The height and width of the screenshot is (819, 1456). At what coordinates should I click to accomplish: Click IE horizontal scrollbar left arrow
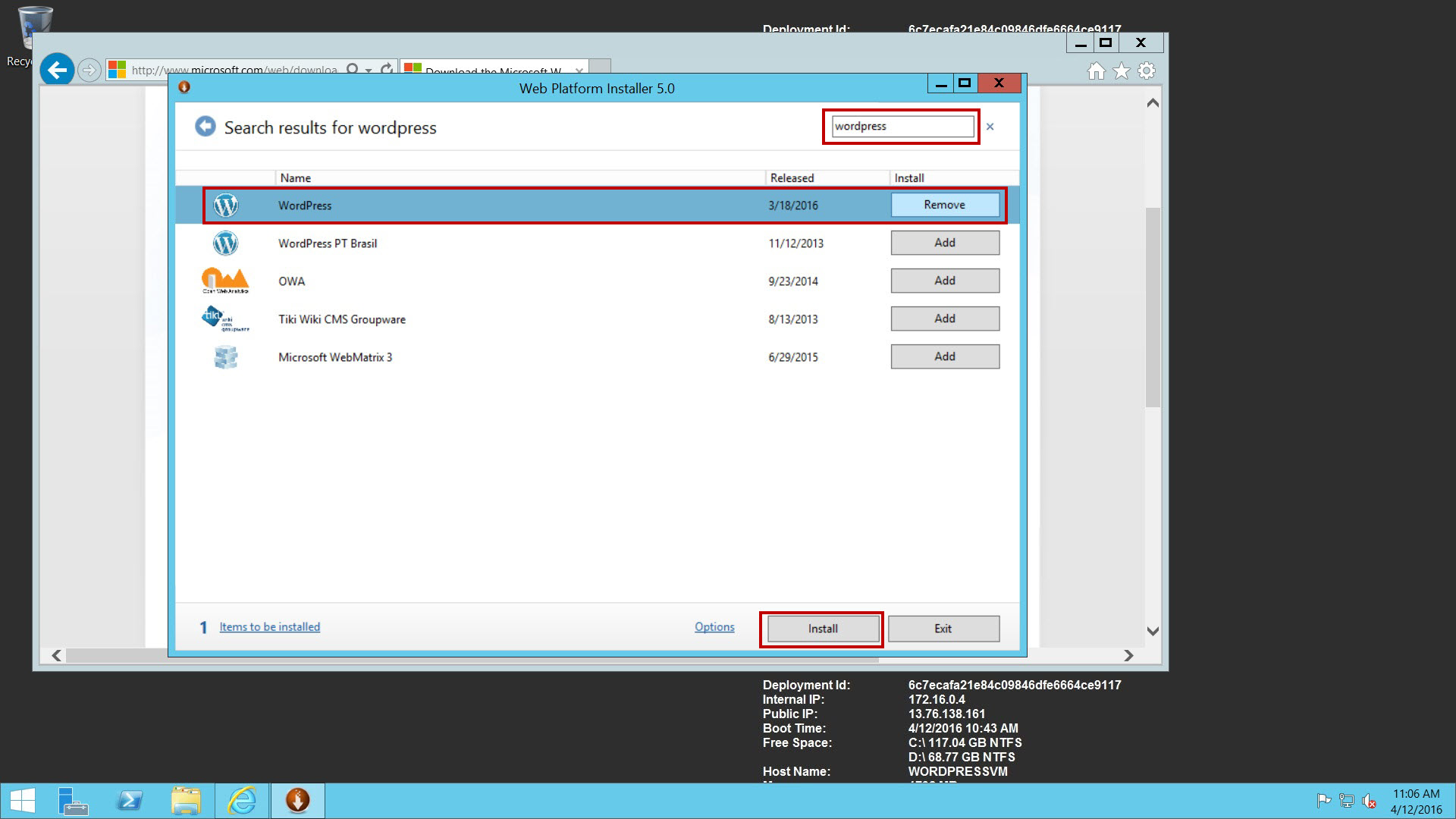click(56, 655)
